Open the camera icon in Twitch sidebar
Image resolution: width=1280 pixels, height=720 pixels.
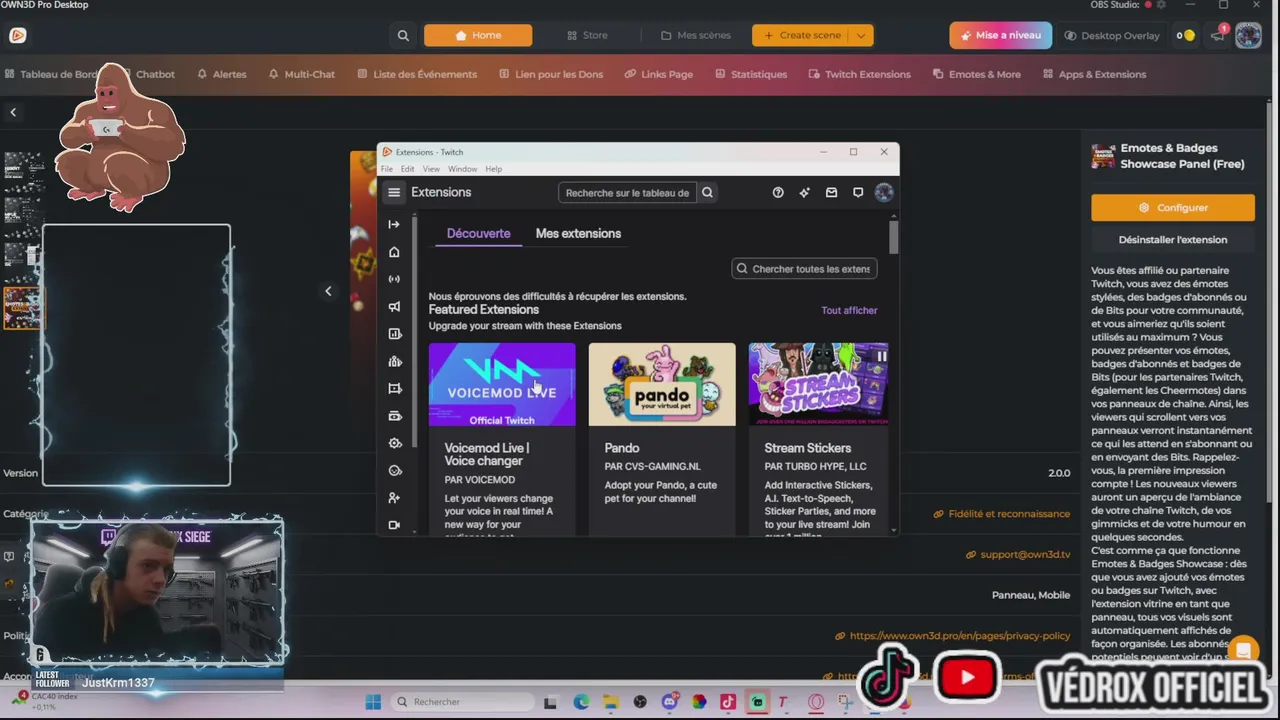point(394,525)
